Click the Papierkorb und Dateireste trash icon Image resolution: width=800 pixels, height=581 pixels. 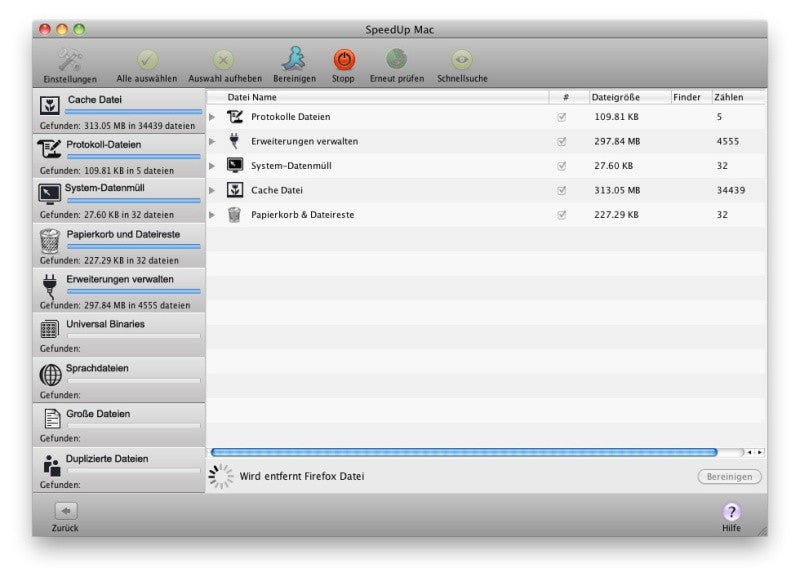(49, 241)
